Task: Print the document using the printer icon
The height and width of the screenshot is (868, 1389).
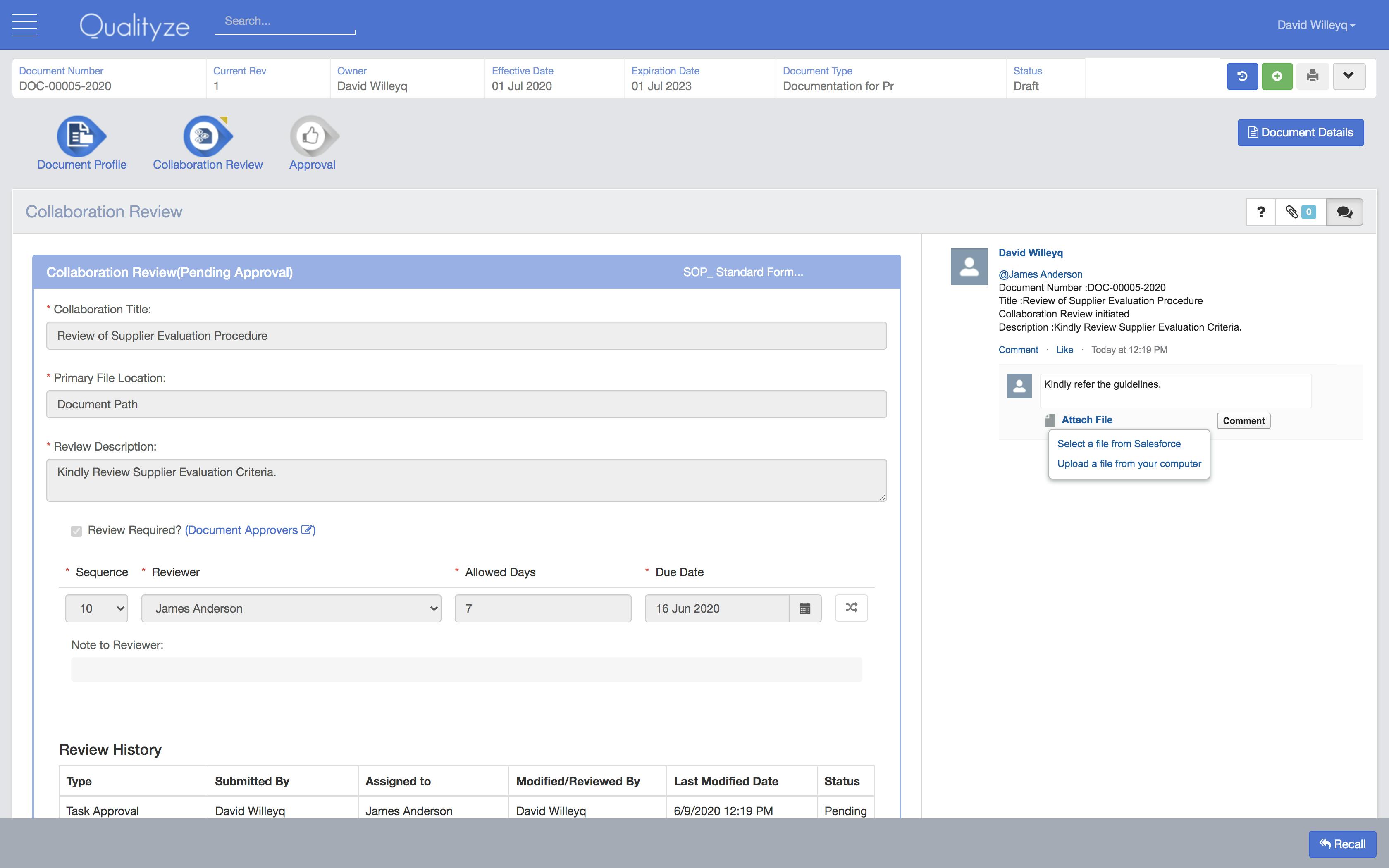Action: tap(1313, 76)
